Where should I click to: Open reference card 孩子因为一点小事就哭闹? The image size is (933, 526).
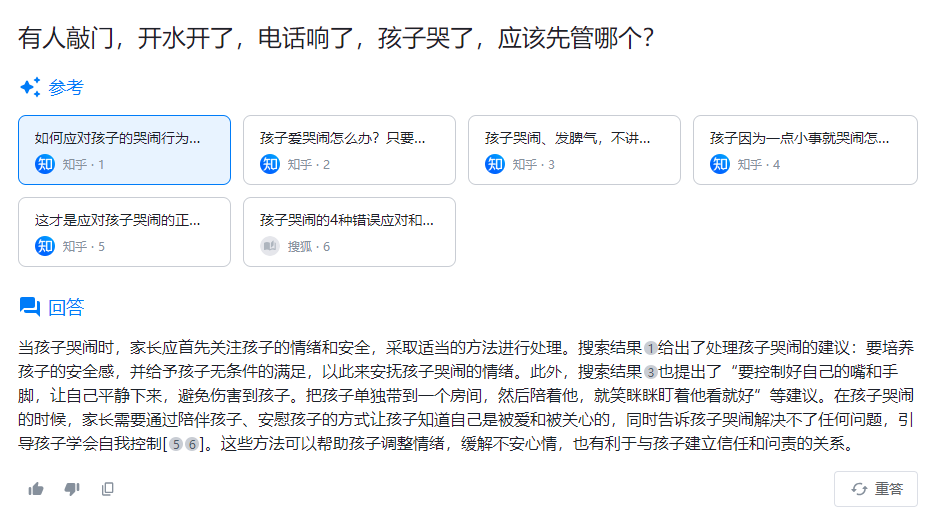pyautogui.click(x=805, y=150)
